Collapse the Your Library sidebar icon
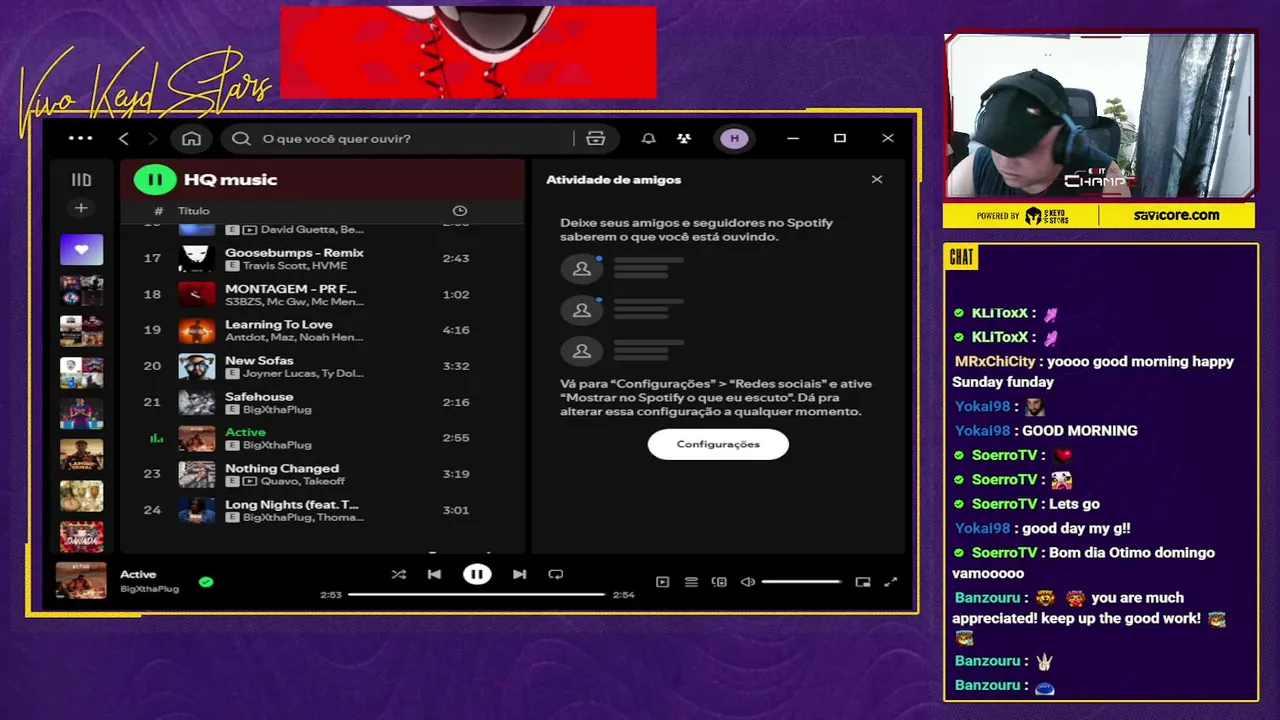Image resolution: width=1280 pixels, height=720 pixels. (81, 180)
